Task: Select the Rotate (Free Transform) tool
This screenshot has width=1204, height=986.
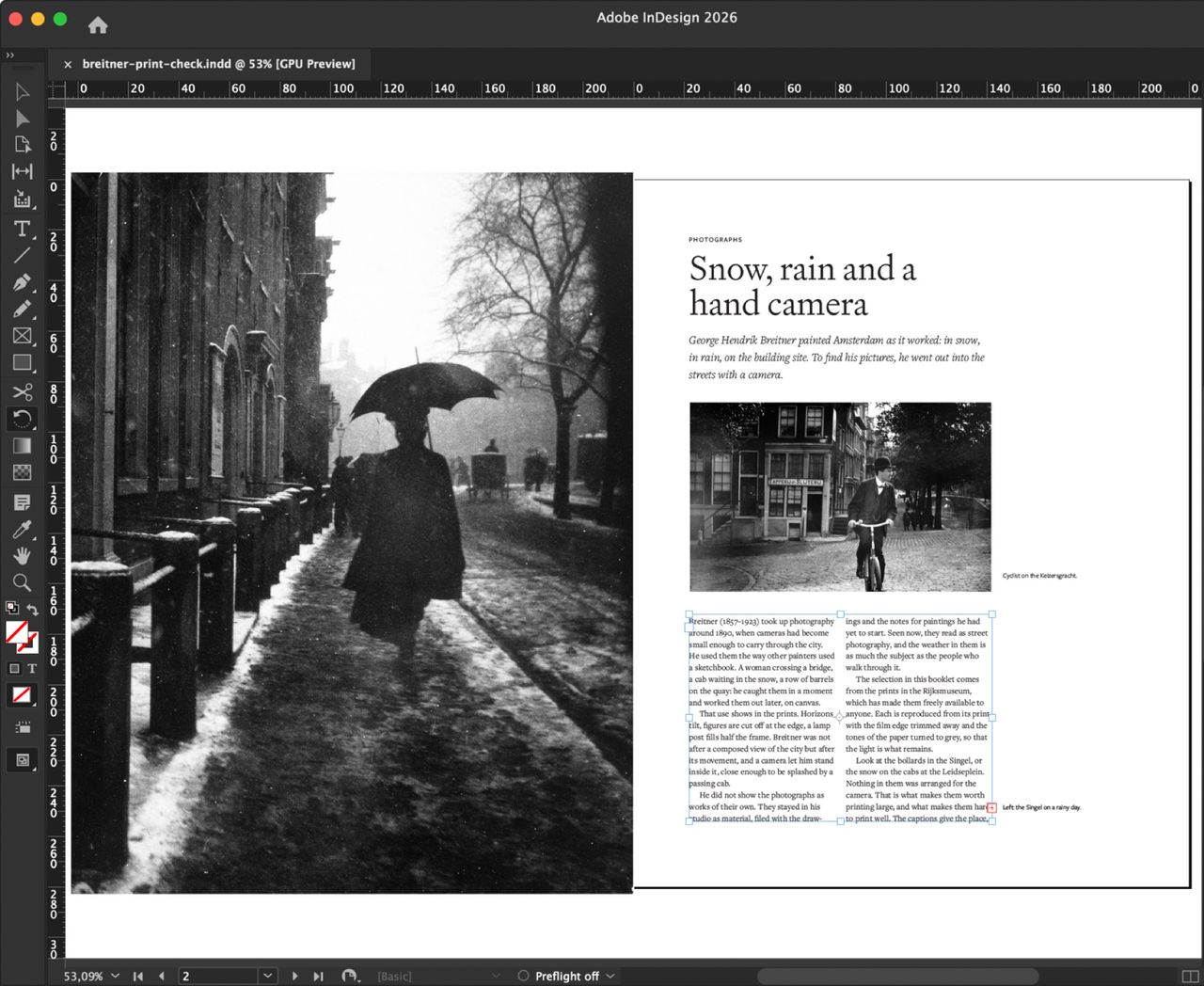Action: 23,419
